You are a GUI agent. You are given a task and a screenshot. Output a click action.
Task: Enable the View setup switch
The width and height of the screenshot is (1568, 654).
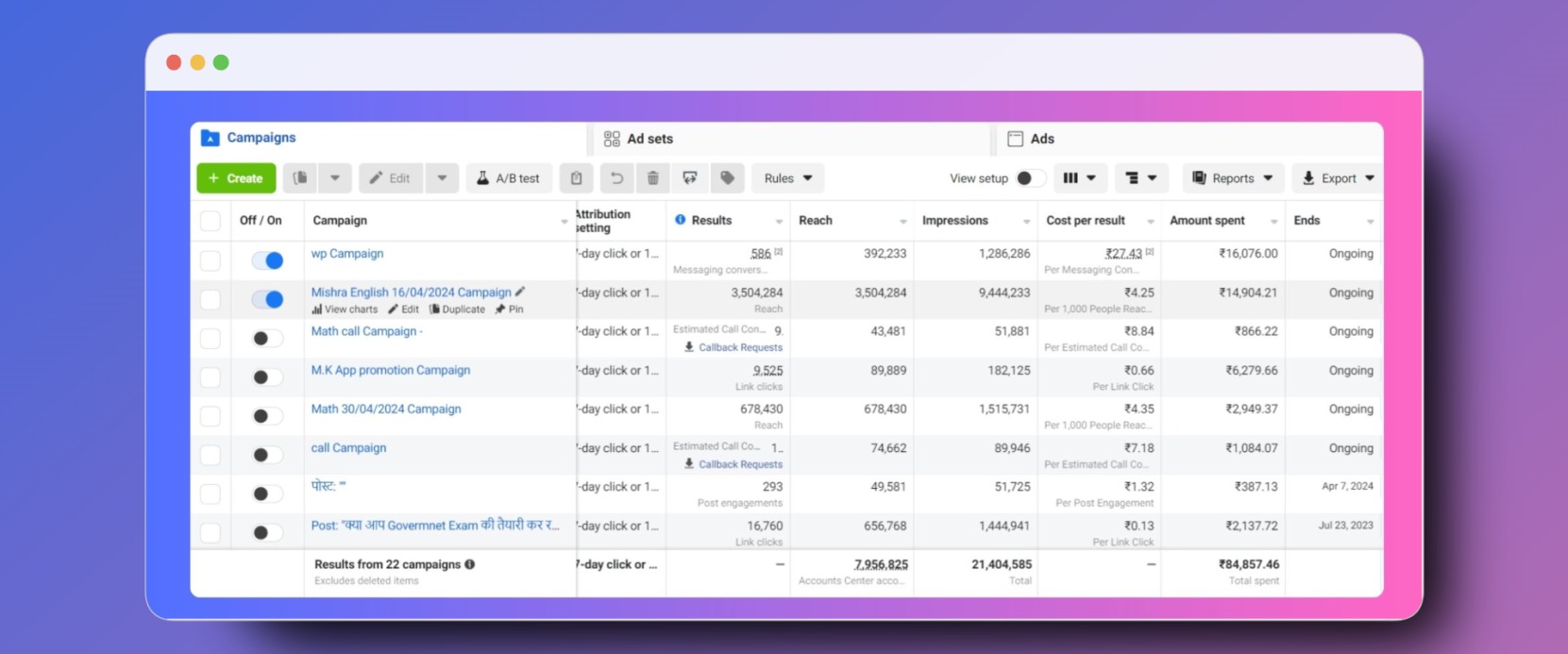(x=1030, y=178)
